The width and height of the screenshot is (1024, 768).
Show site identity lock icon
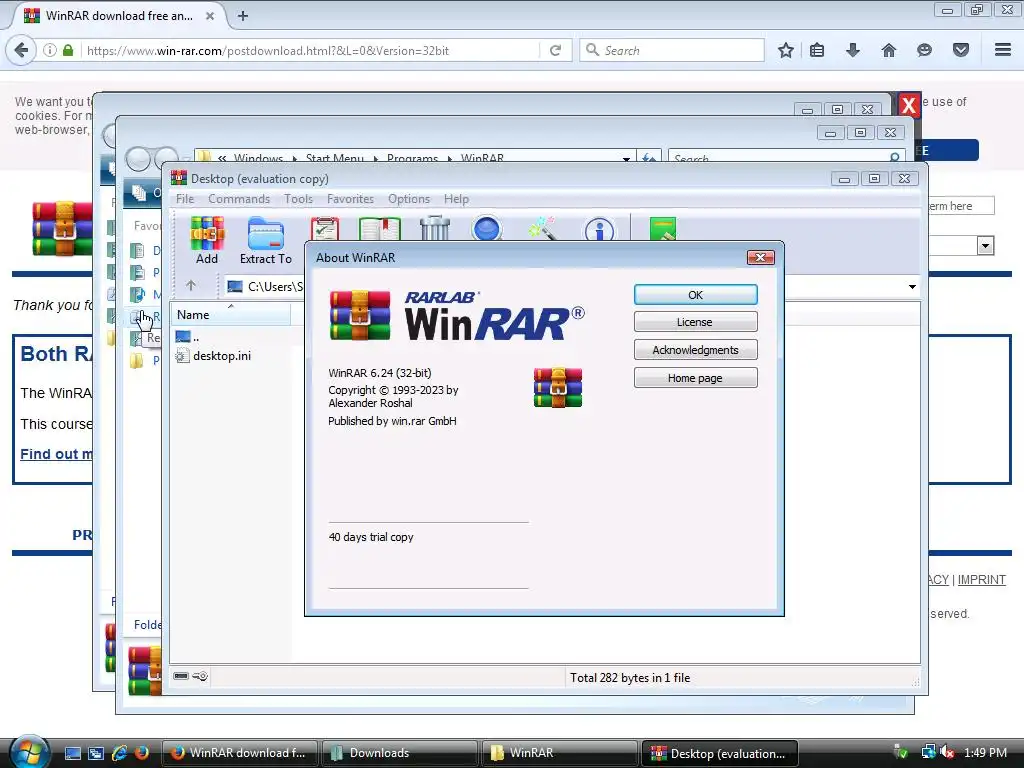pyautogui.click(x=68, y=50)
